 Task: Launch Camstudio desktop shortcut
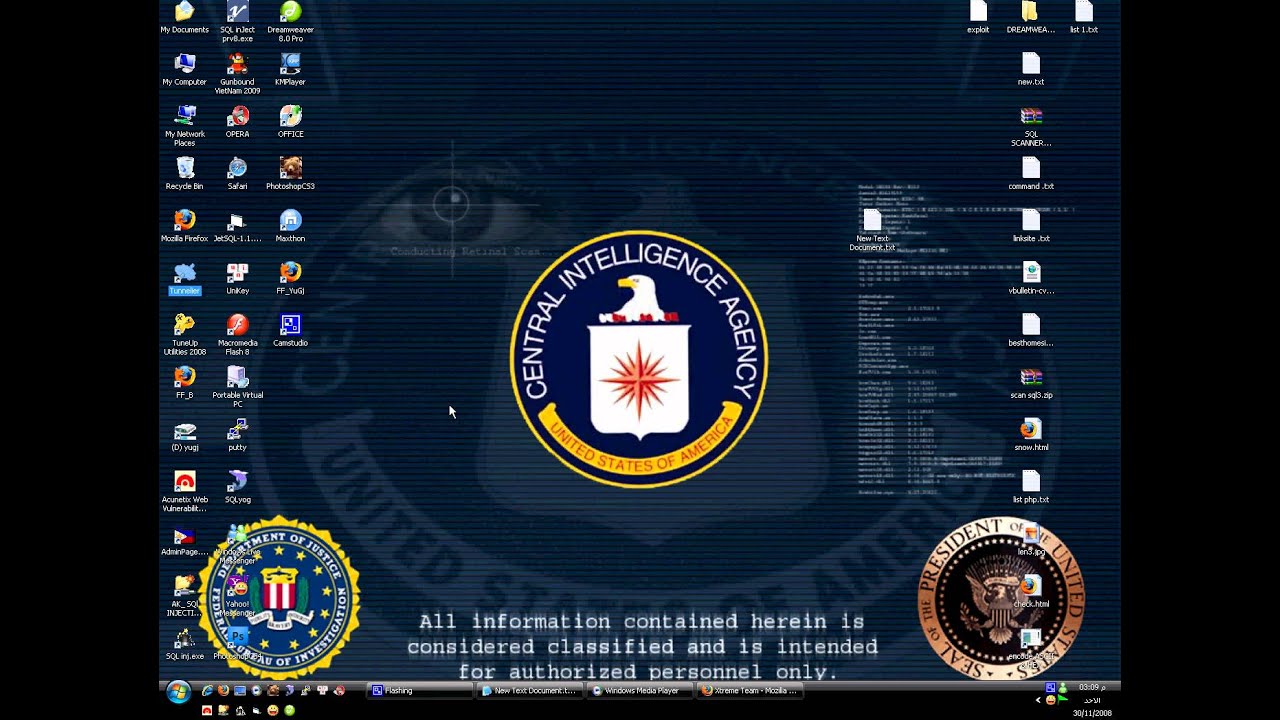click(290, 331)
